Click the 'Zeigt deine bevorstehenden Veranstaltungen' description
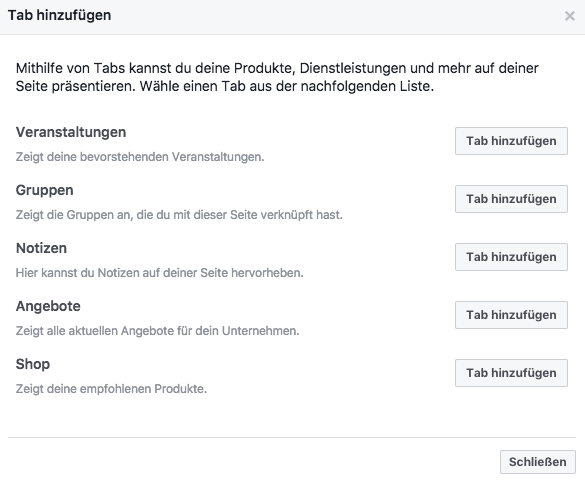The width and height of the screenshot is (585, 481). pos(140,157)
